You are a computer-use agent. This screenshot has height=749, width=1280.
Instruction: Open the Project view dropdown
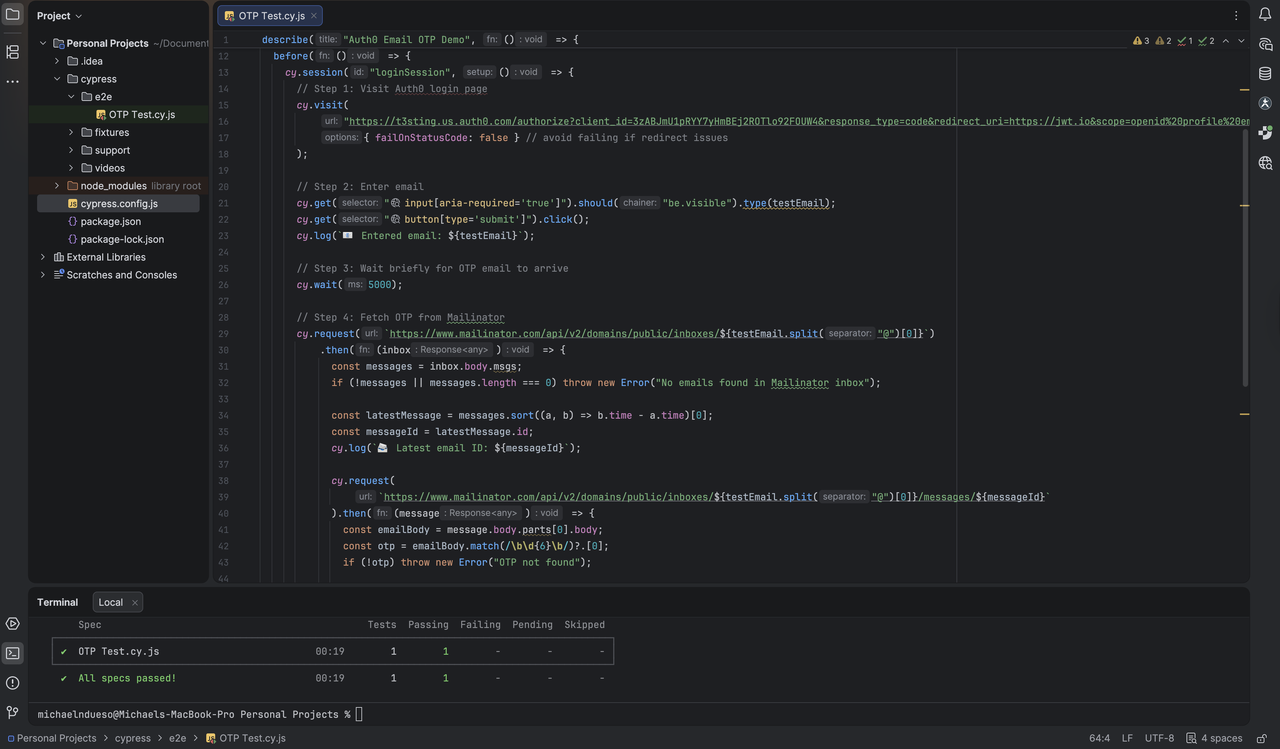point(60,16)
